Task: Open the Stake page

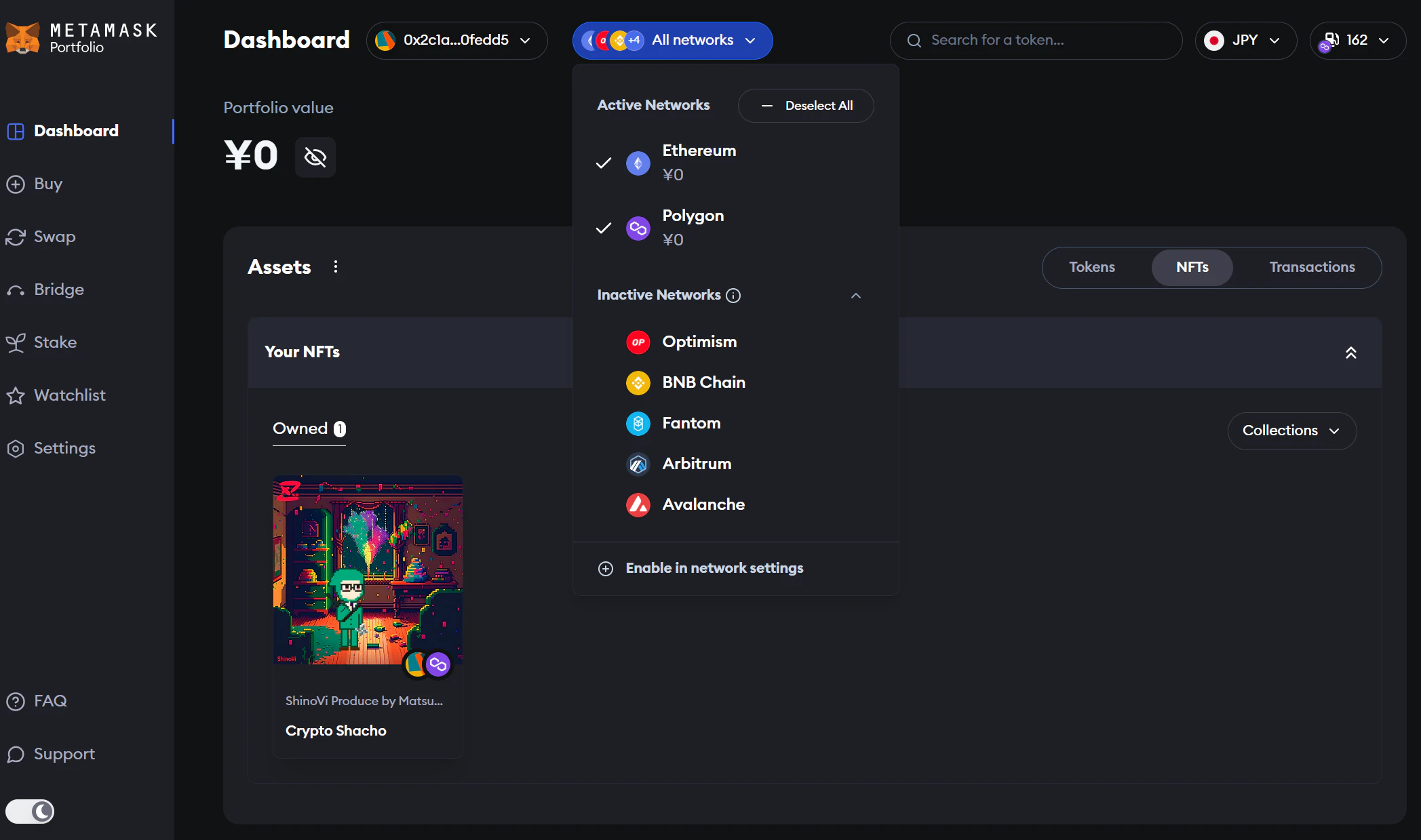Action: coord(56,342)
